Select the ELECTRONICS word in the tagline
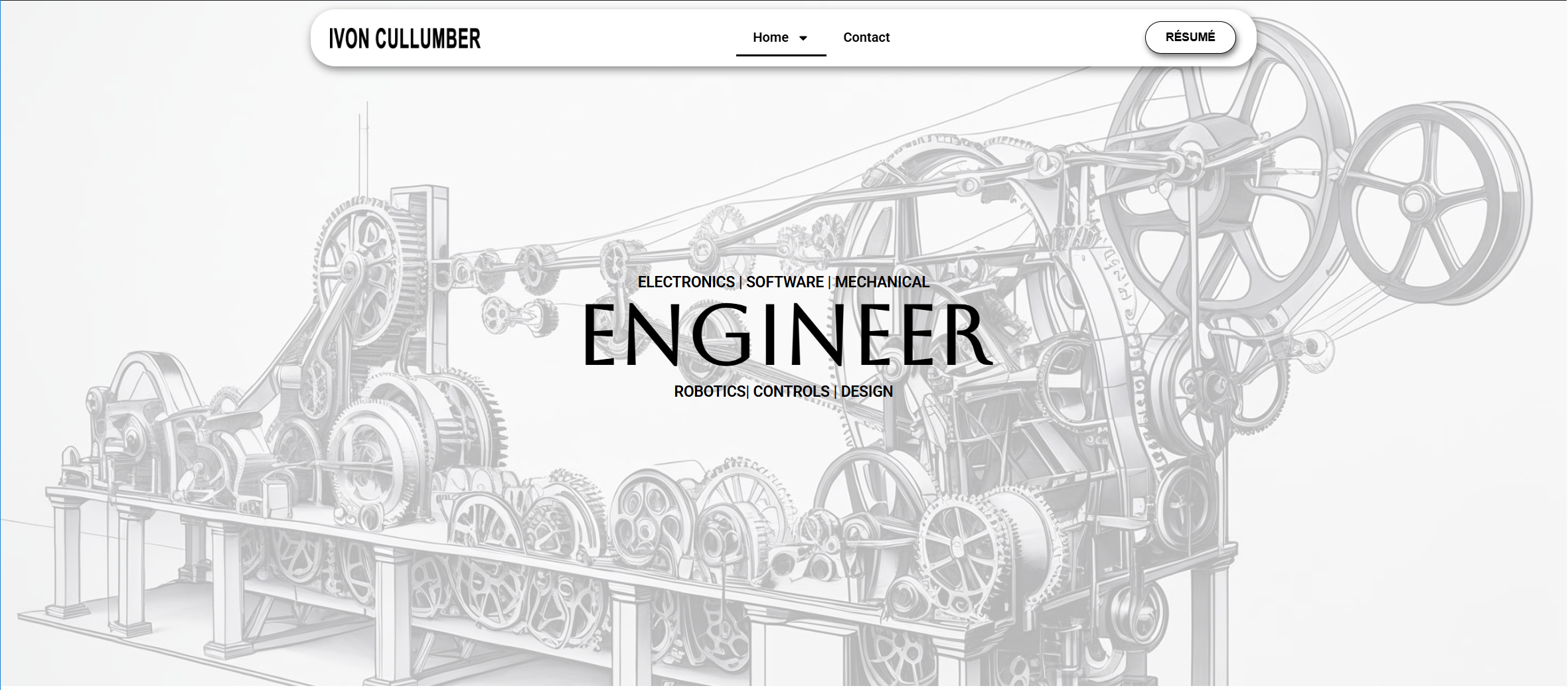This screenshot has height=690, width=1568. (686, 282)
